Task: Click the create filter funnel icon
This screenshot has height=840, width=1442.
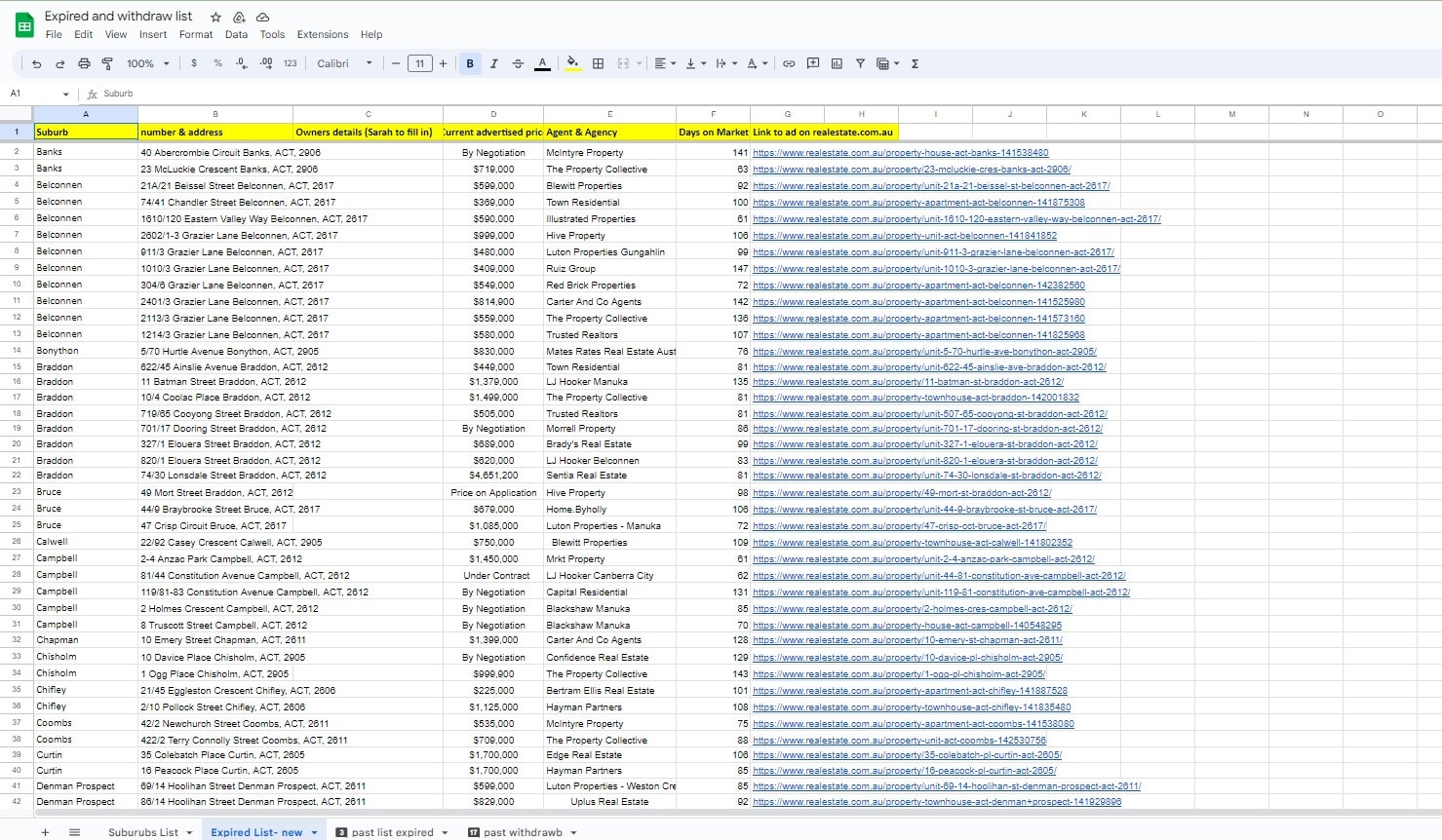Action: (x=860, y=63)
